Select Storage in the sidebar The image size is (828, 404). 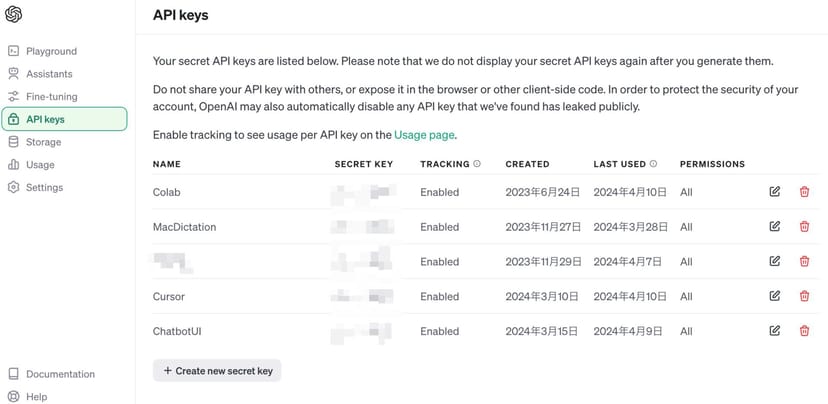coord(44,142)
